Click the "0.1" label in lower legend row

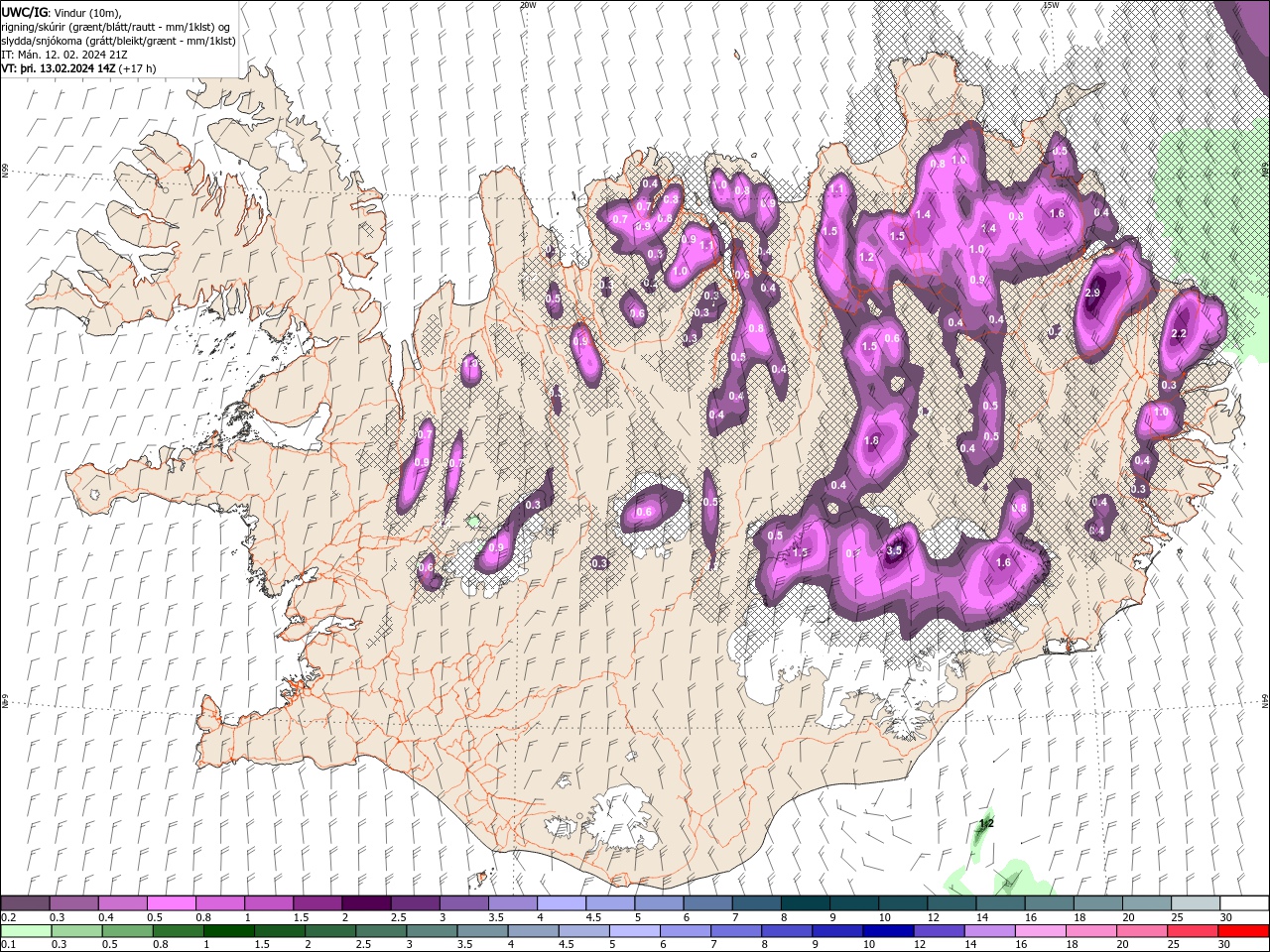9,945
